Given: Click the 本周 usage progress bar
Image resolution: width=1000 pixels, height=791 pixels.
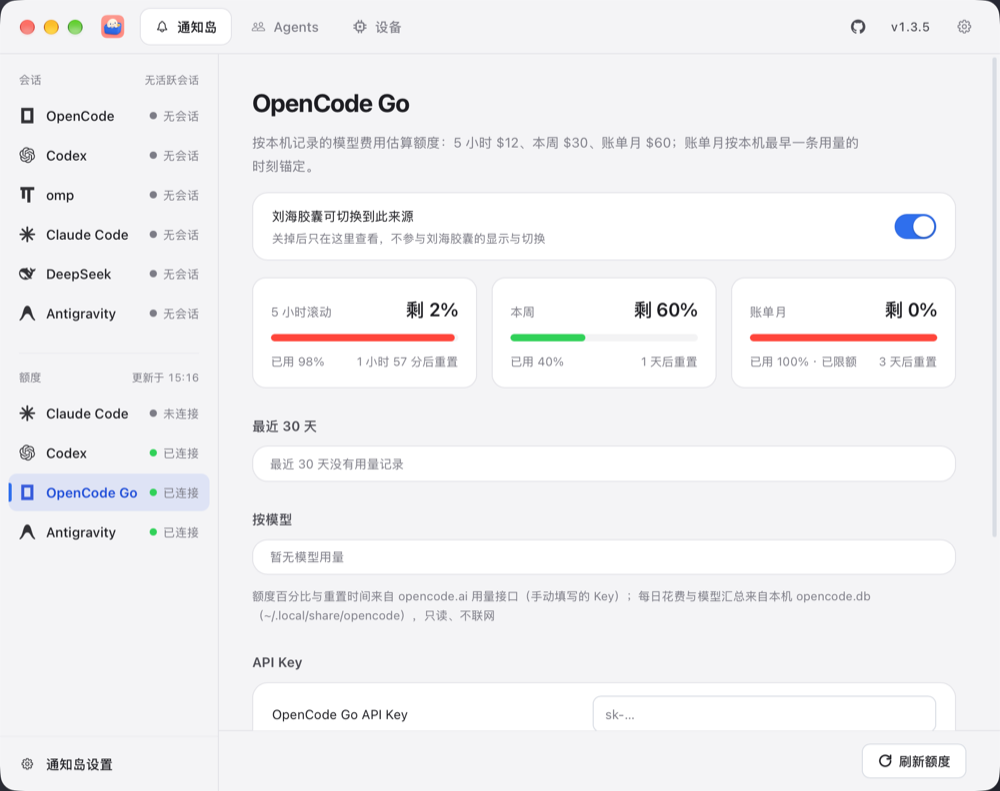Looking at the screenshot, I should [603, 337].
